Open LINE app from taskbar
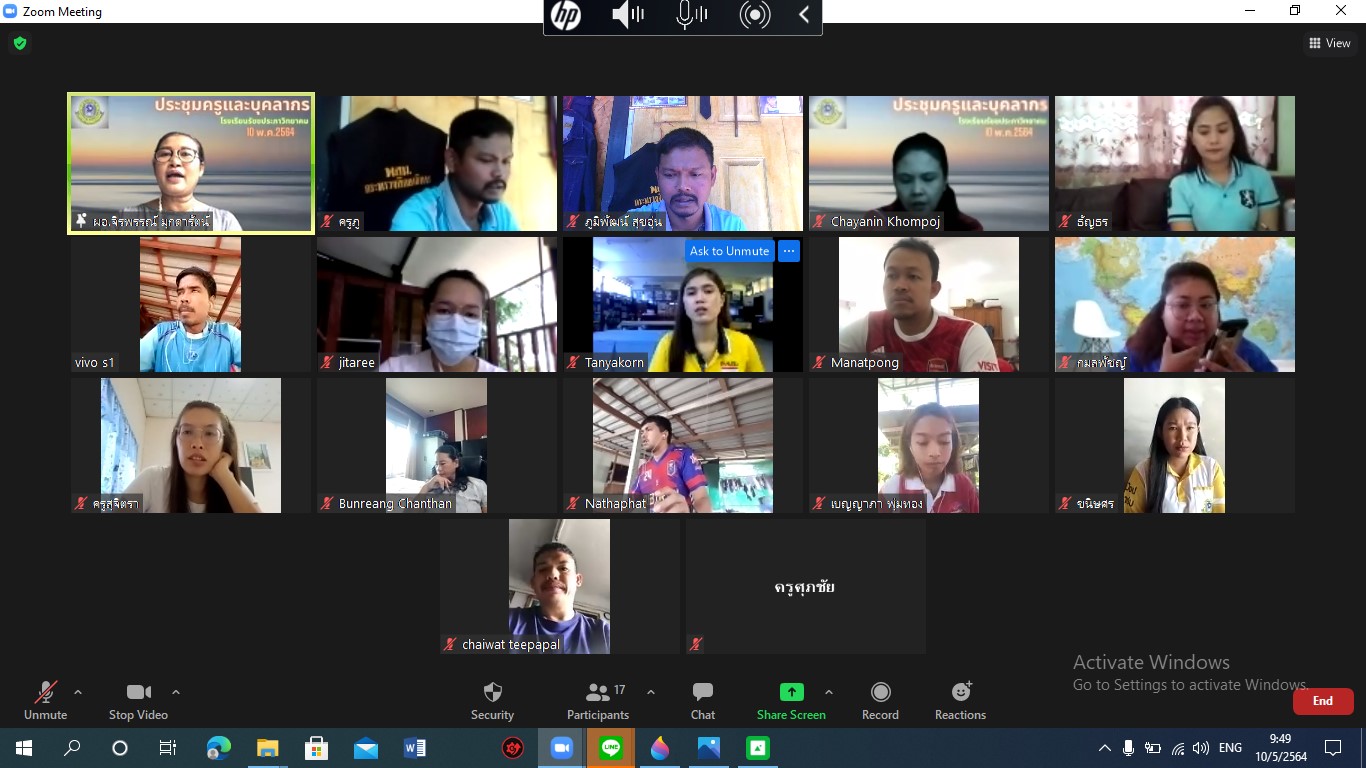1366x768 pixels. click(610, 748)
